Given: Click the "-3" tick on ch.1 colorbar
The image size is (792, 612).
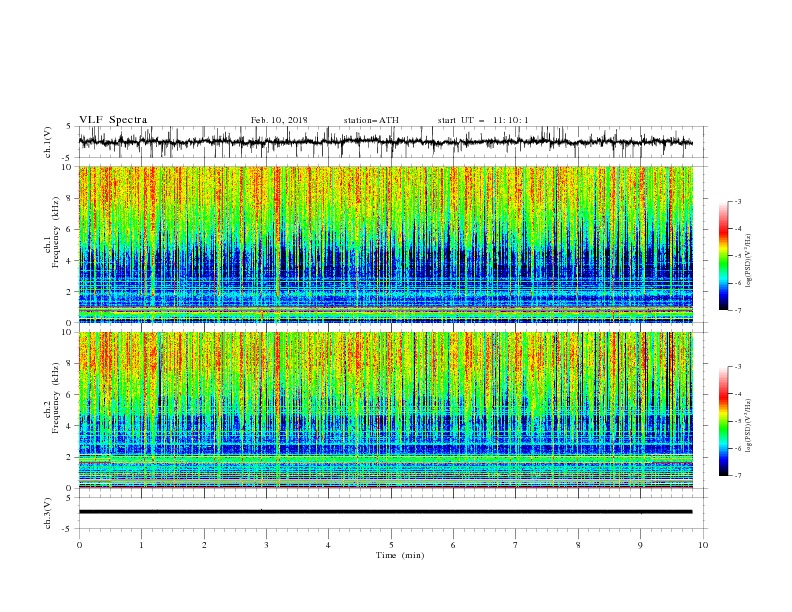Looking at the screenshot, I should click(738, 201).
